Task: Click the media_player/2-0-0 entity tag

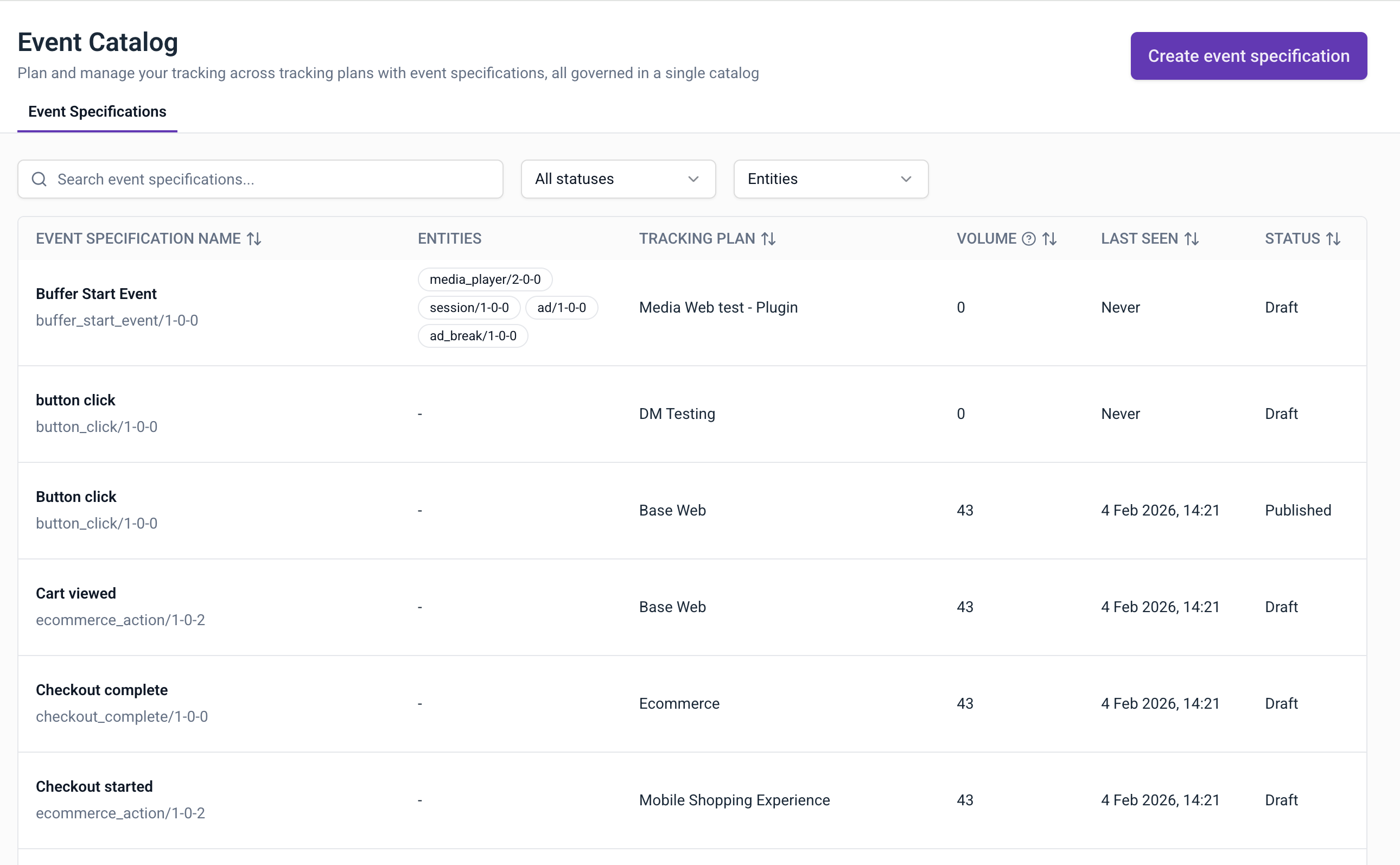Action: (485, 279)
